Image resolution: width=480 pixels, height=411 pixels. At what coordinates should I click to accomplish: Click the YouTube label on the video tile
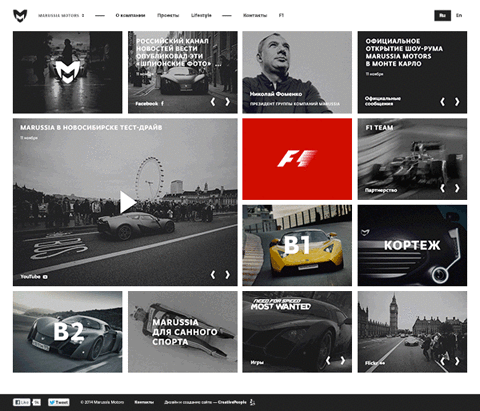[34, 277]
